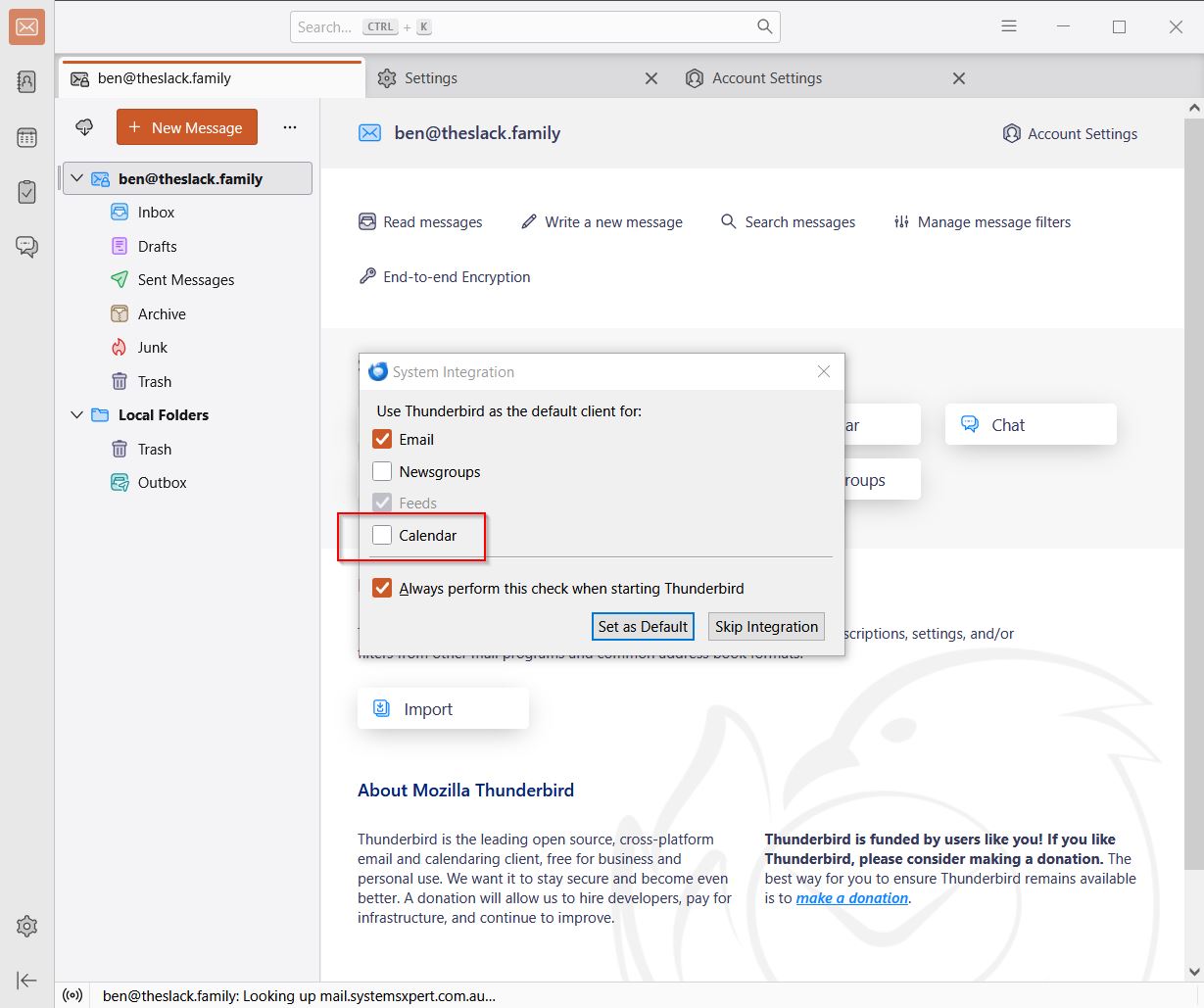Click the Get Messages cloud icon

tap(85, 127)
